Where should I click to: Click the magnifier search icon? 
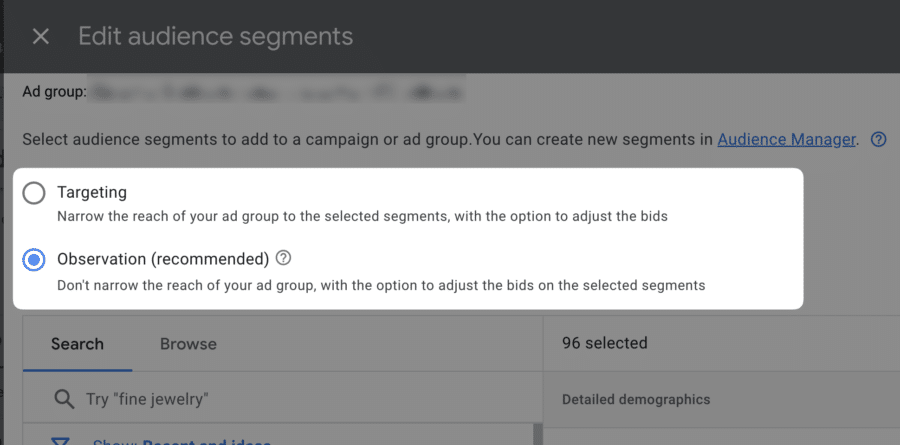(64, 398)
